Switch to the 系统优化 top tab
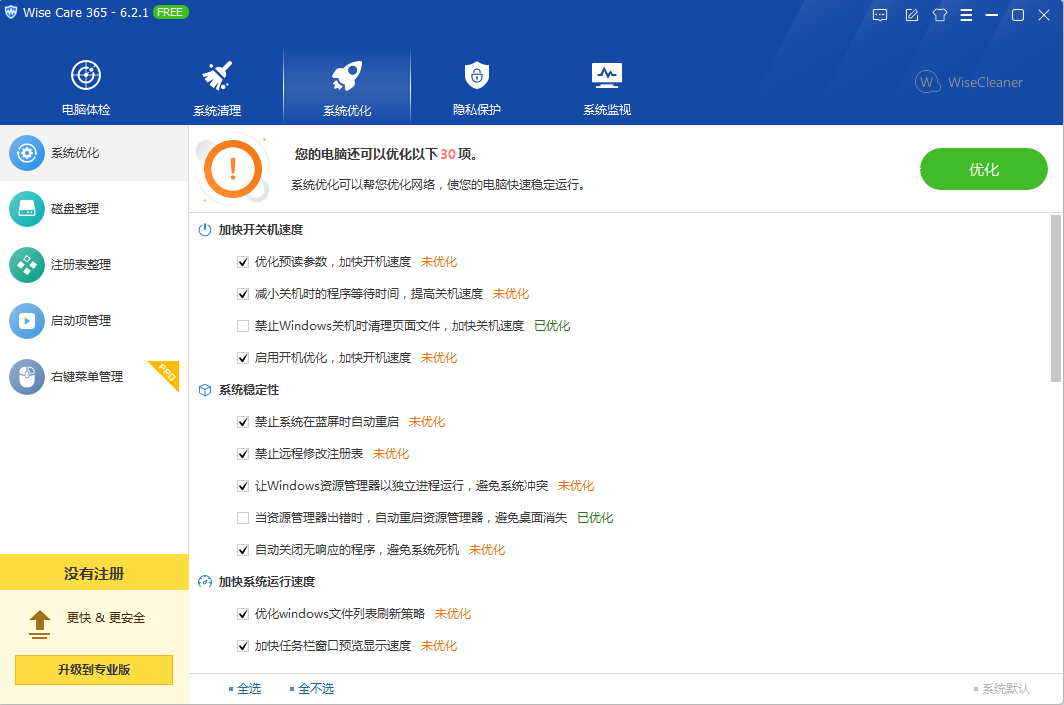 pos(347,86)
